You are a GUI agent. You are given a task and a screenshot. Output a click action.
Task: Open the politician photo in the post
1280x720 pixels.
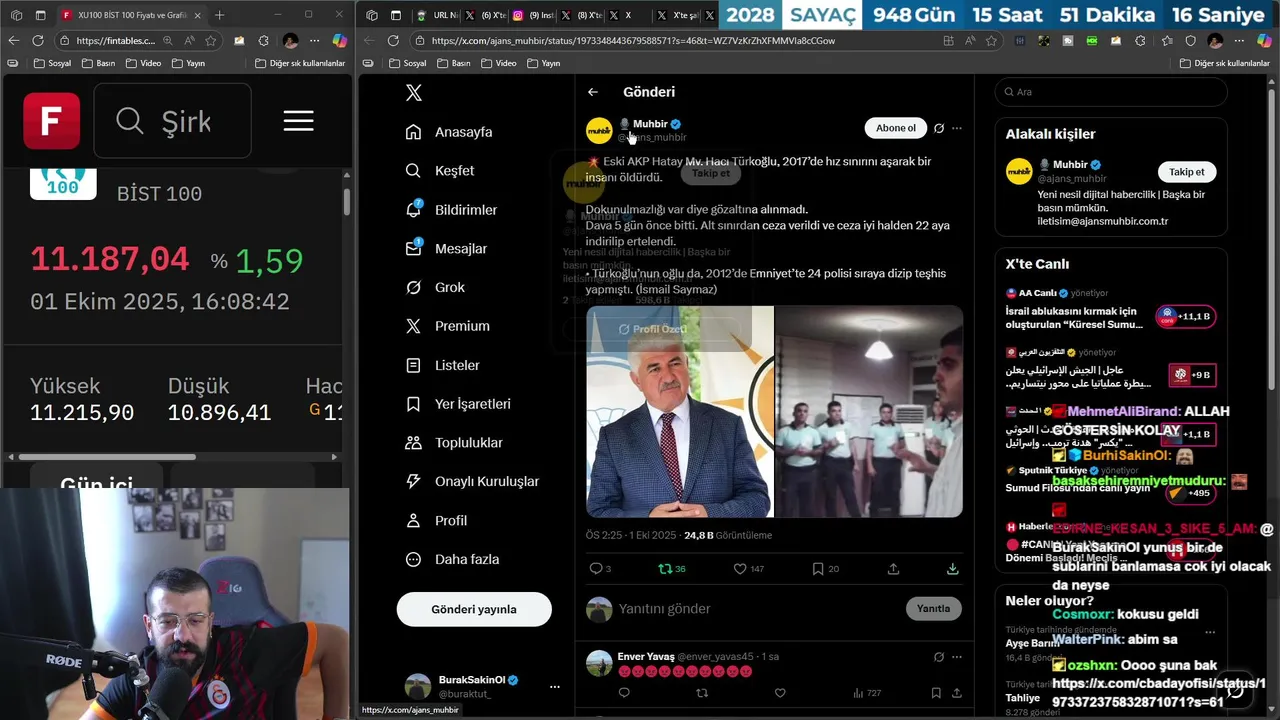(680, 411)
